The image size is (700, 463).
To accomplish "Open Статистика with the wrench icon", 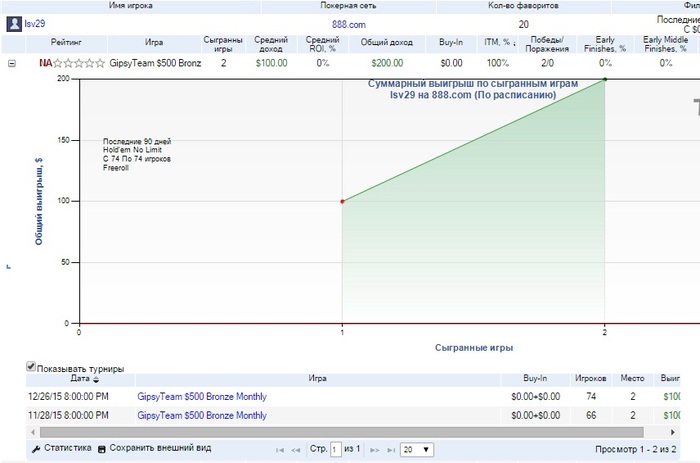I will (x=62, y=448).
